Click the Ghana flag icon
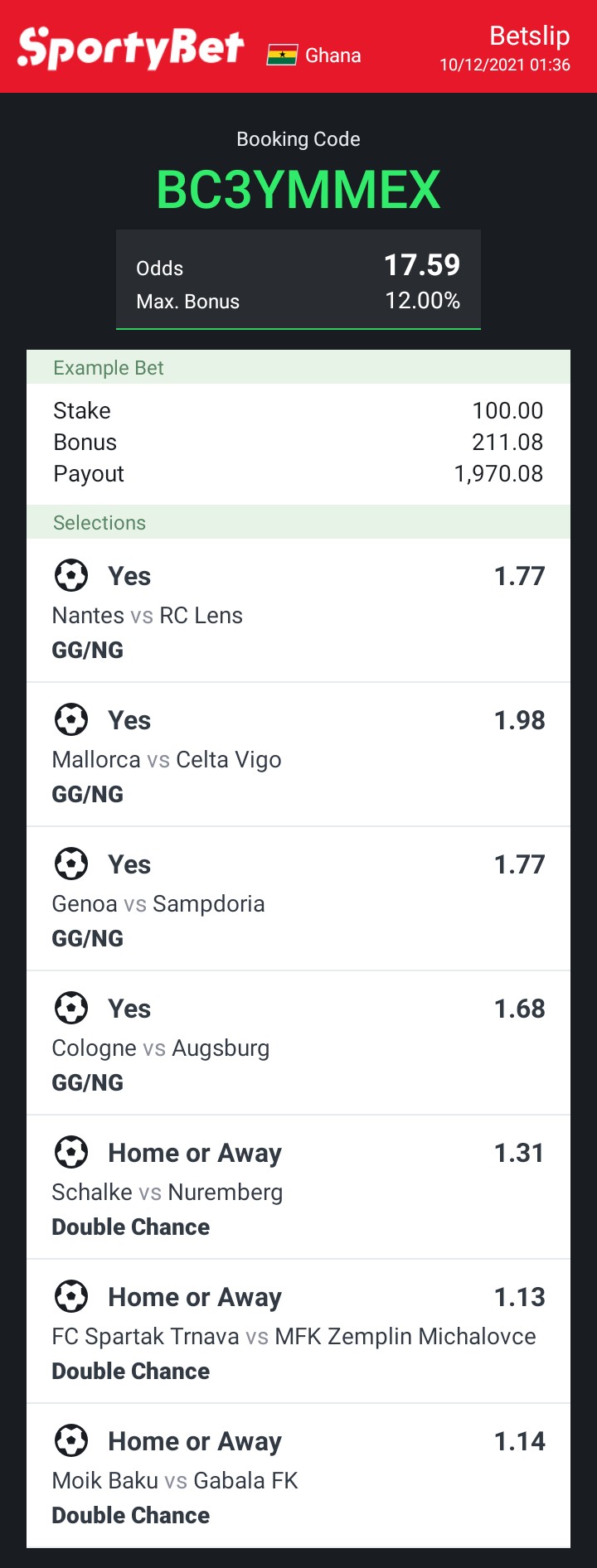Viewport: 597px width, 1568px height. coord(282,56)
